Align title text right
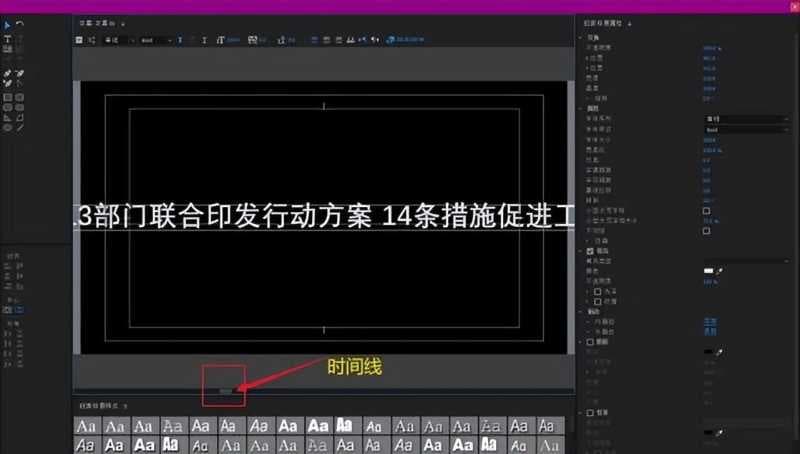The width and height of the screenshot is (800, 454). tap(339, 40)
